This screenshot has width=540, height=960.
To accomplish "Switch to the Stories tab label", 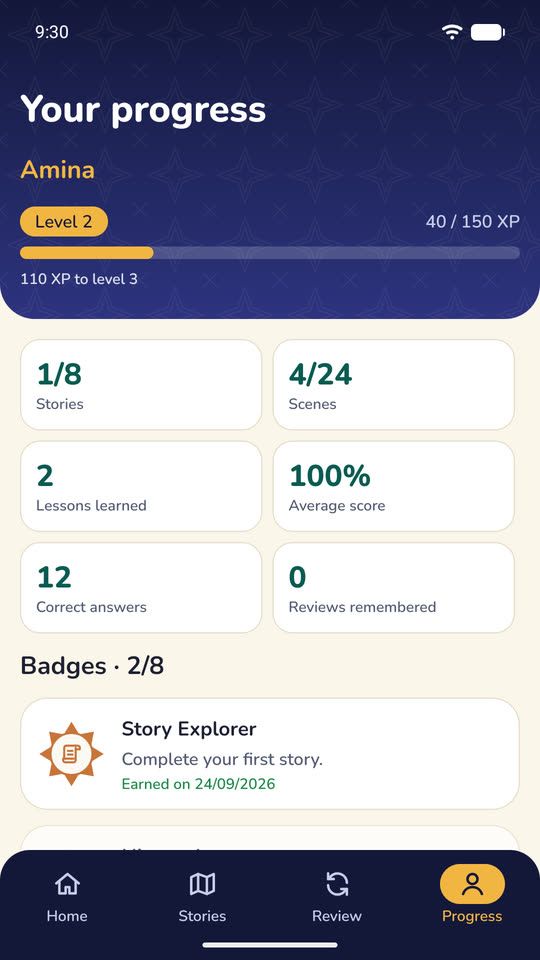I will [x=202, y=916].
